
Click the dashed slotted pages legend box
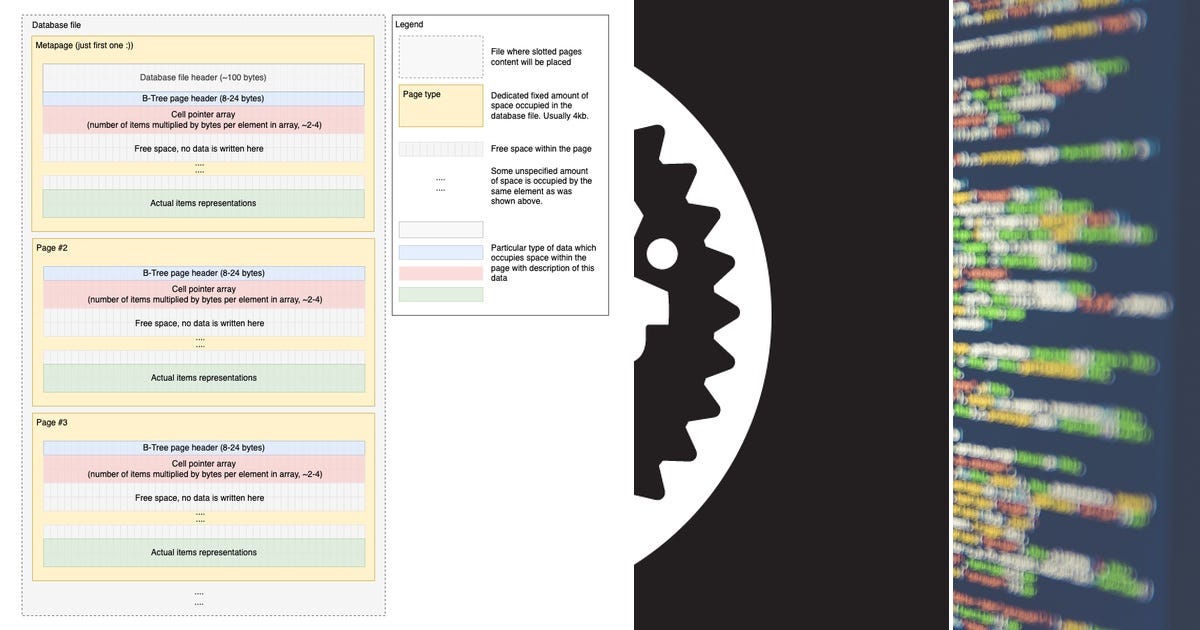(x=440, y=55)
